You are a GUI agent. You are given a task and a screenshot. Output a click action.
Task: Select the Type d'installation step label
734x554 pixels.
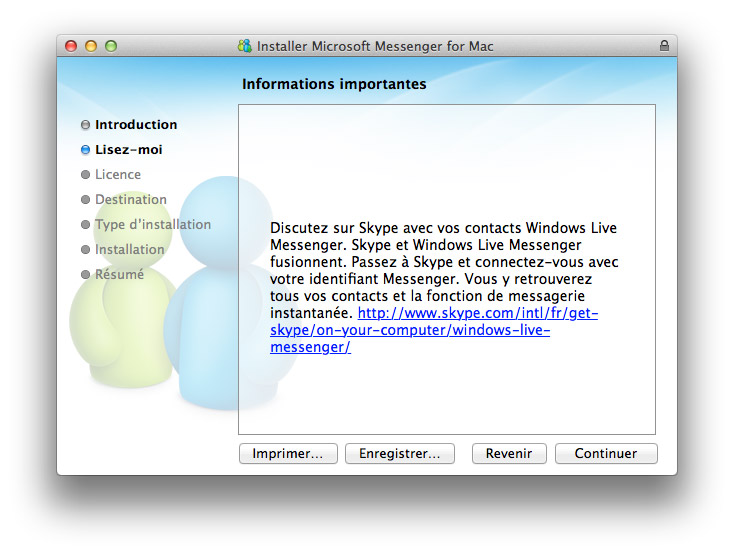point(153,224)
